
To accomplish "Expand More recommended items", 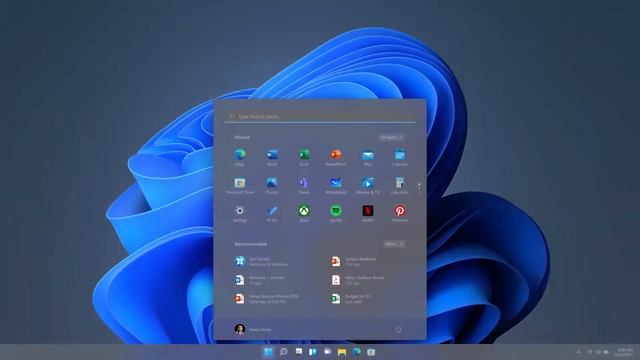I will [394, 244].
